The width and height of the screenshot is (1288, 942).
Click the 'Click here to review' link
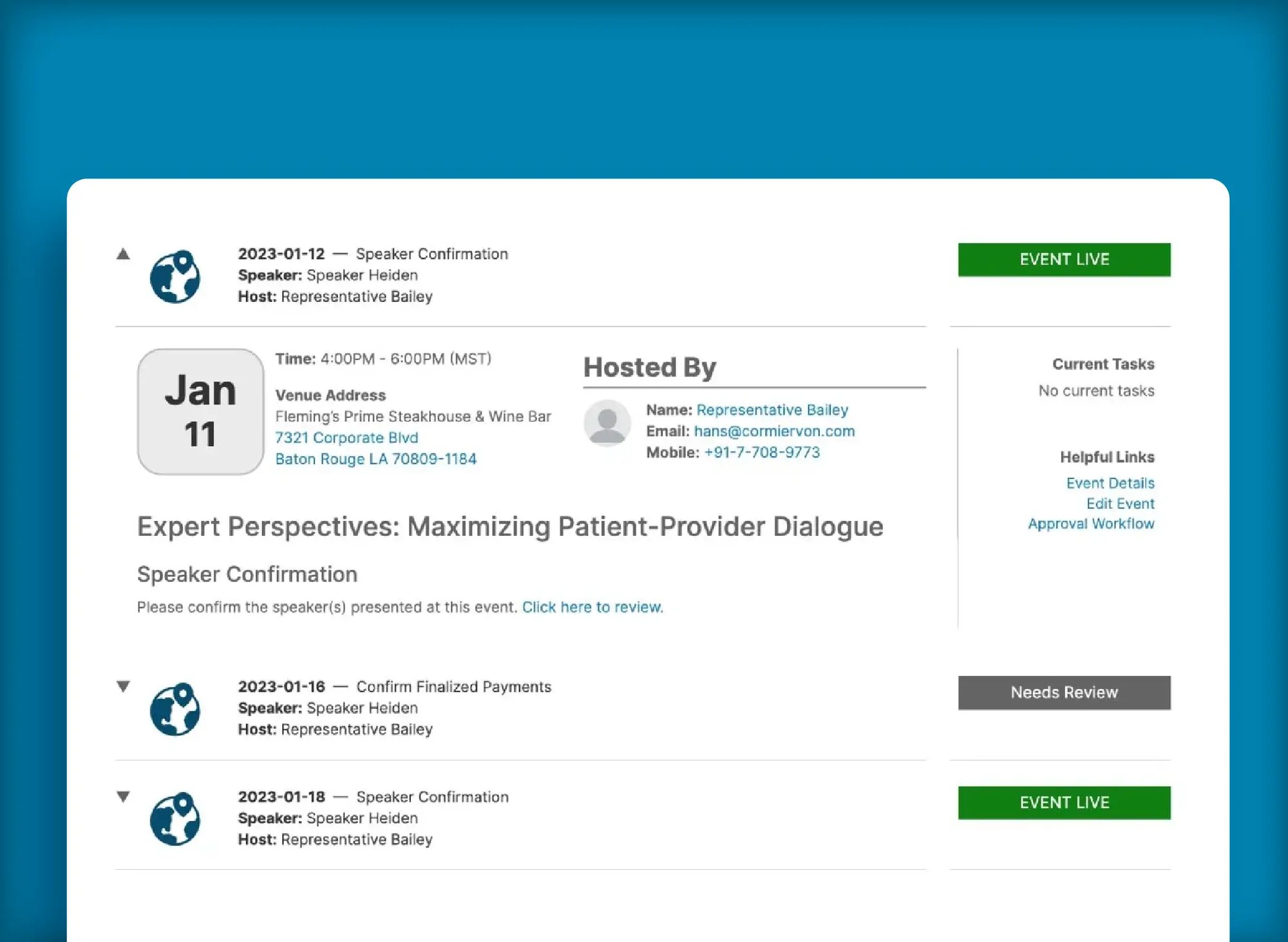click(592, 607)
